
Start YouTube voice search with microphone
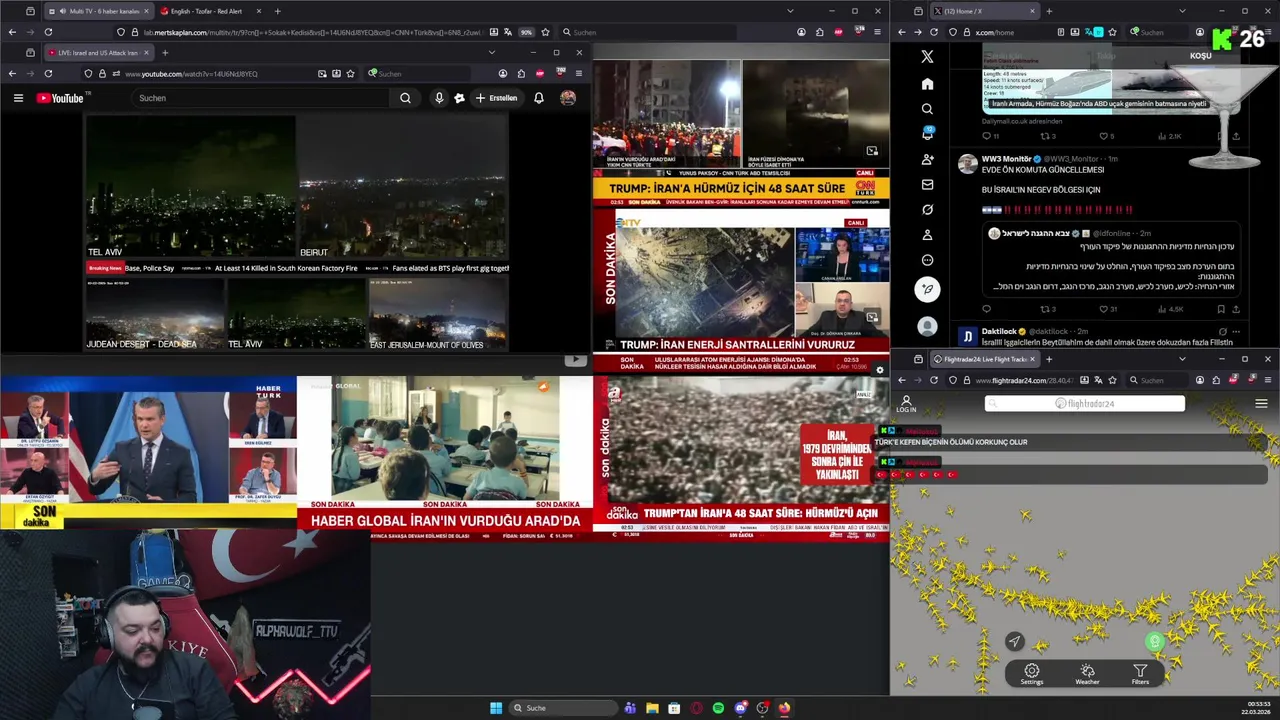[x=439, y=98]
